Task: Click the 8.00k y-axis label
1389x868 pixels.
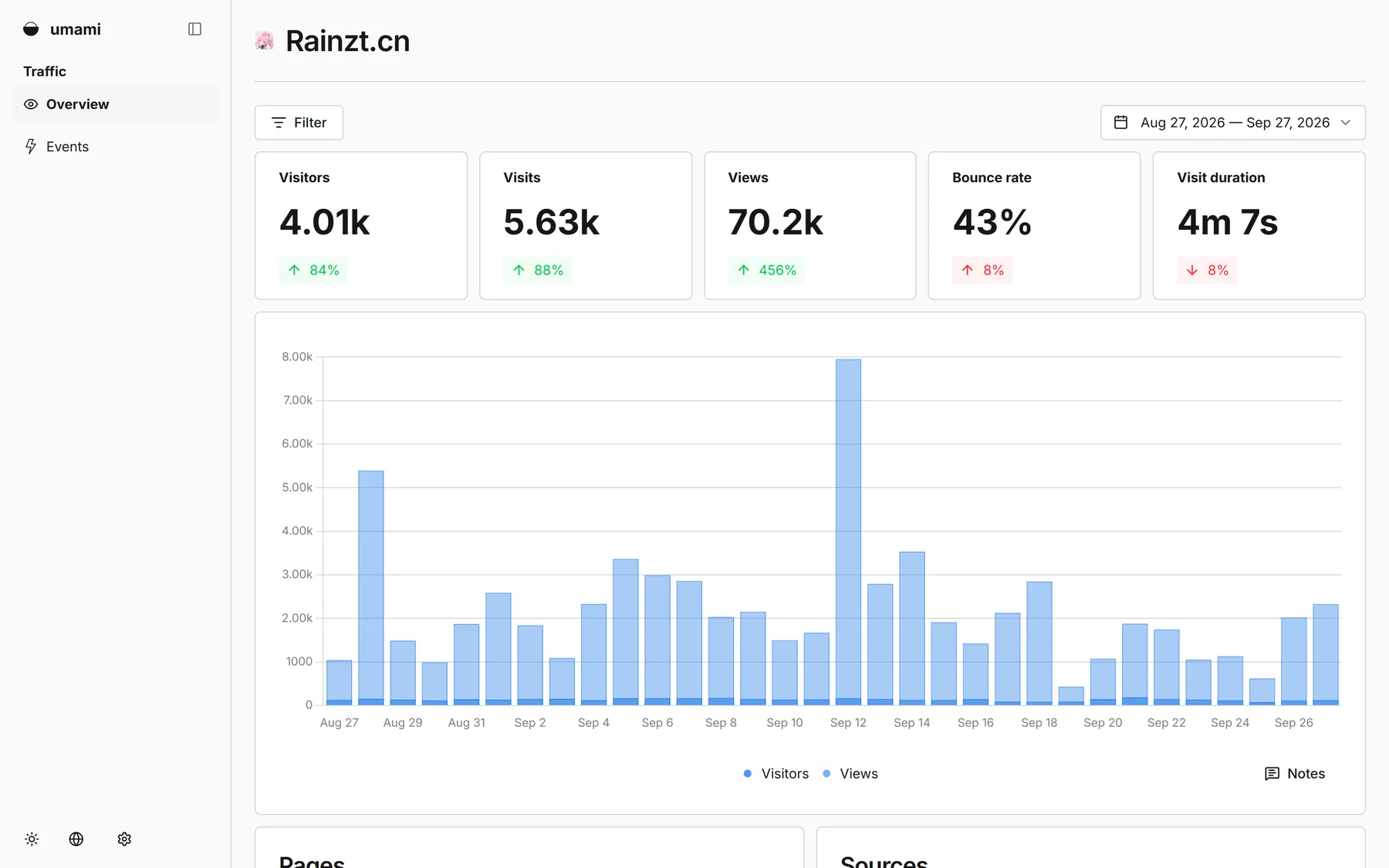Action: 297,356
